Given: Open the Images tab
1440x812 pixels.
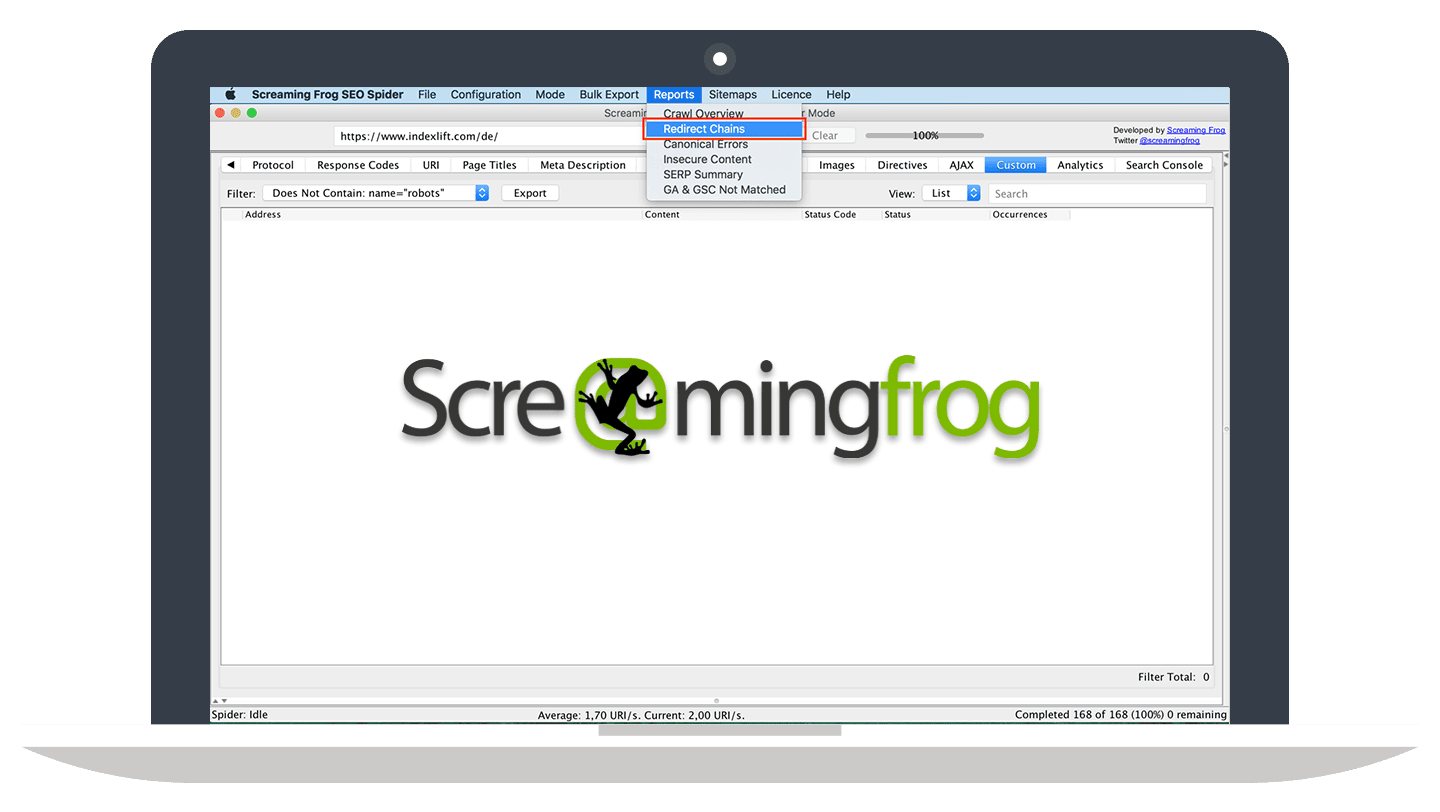Looking at the screenshot, I should click(837, 165).
